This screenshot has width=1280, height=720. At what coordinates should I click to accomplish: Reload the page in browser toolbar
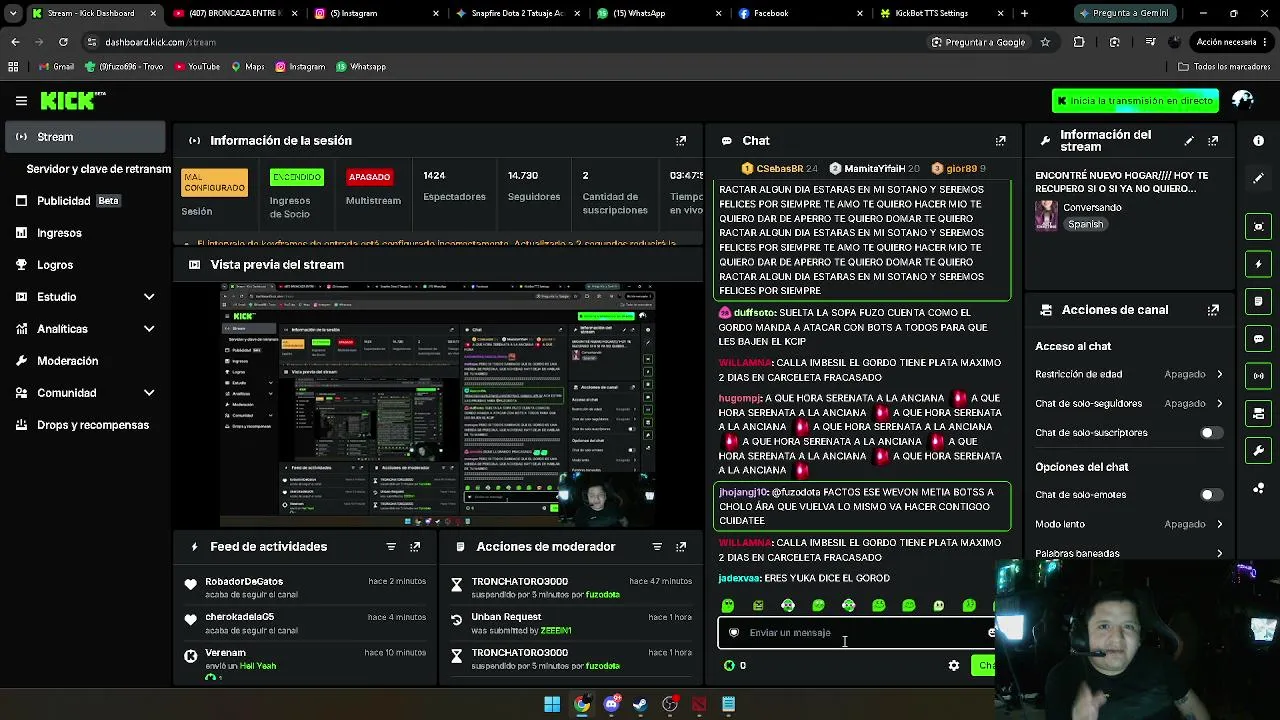coord(63,42)
